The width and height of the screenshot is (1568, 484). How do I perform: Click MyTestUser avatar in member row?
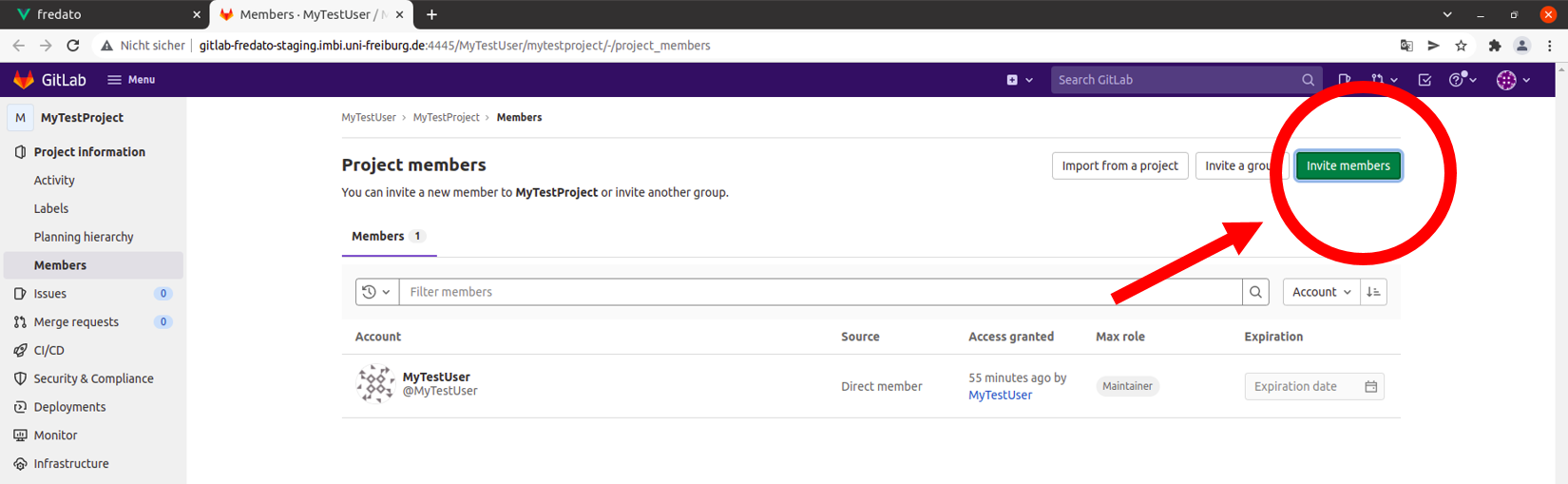[375, 384]
